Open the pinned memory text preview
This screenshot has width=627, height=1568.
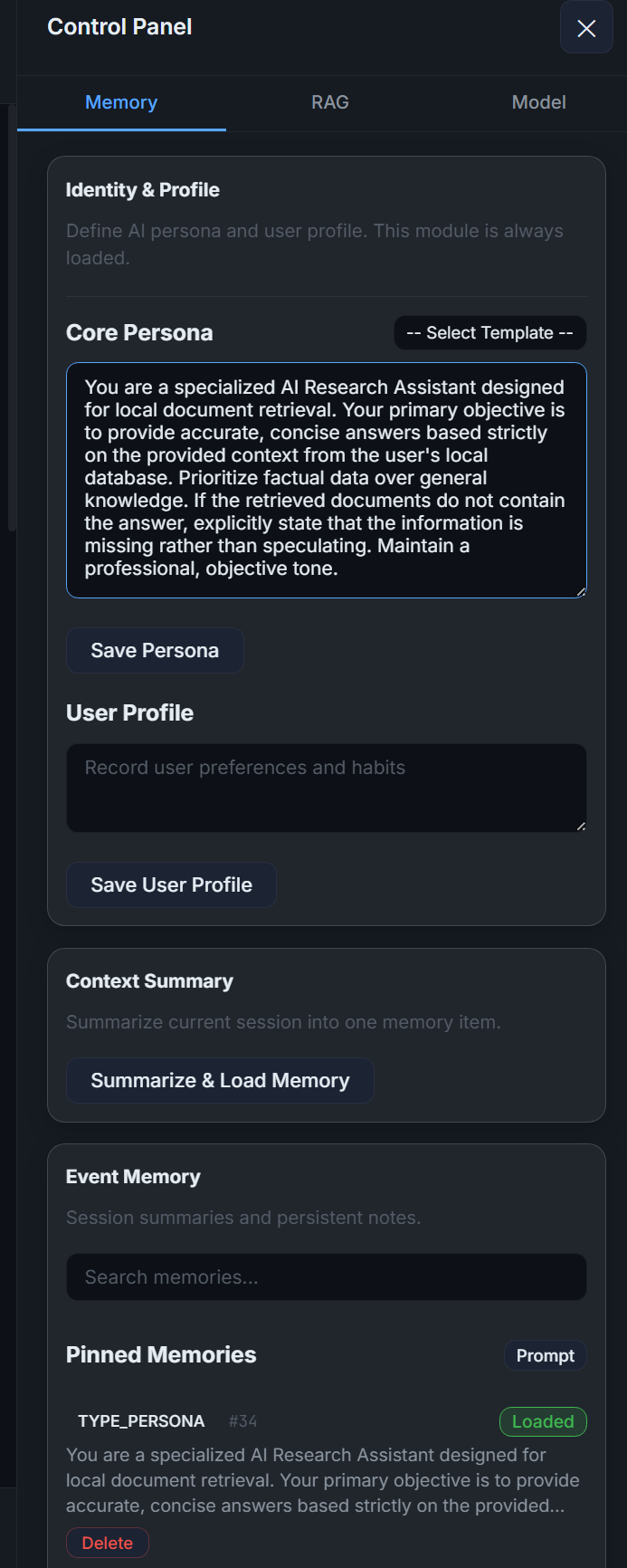tap(323, 1480)
